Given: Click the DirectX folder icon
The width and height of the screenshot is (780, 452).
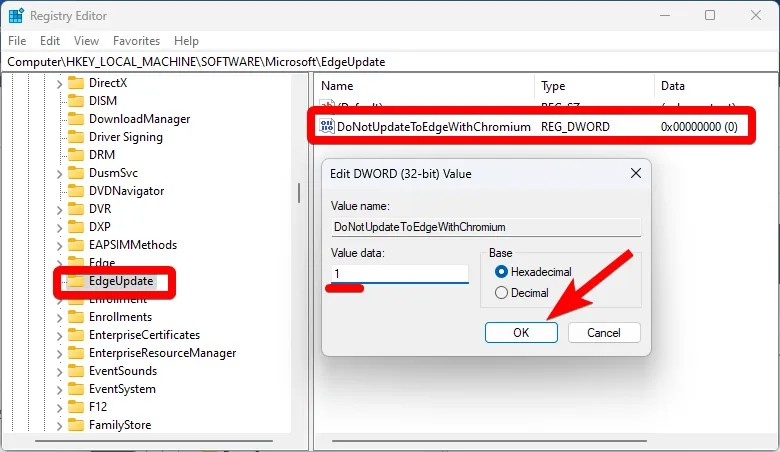Looking at the screenshot, I should 76,83.
